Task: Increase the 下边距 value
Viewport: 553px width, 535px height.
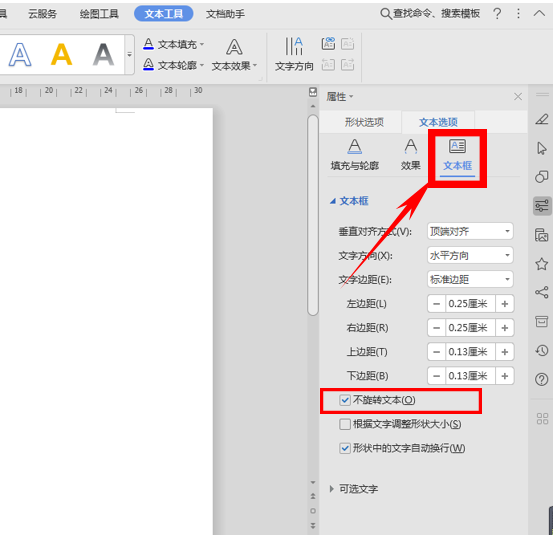Action: [505, 376]
